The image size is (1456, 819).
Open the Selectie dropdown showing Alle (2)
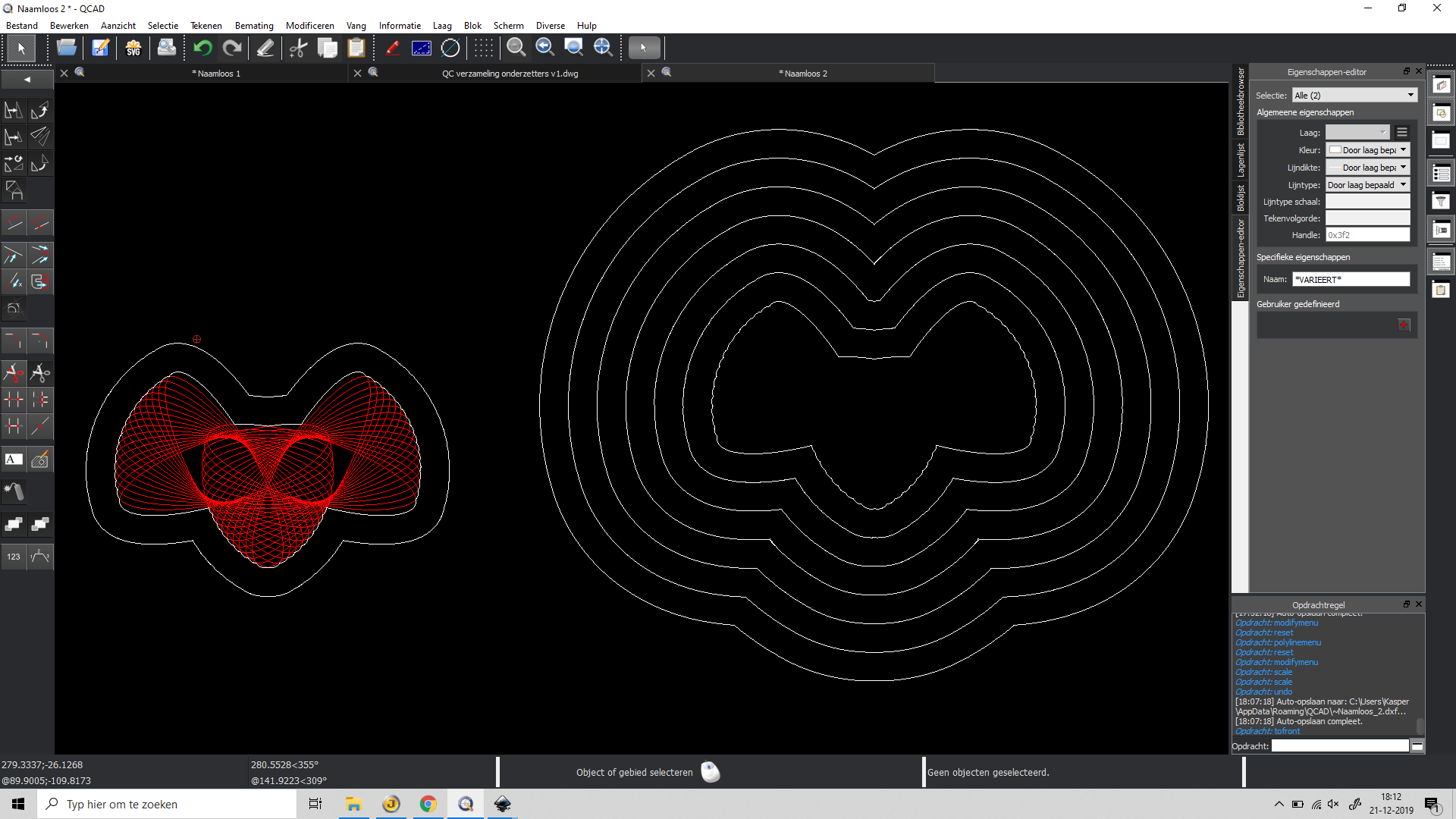pyautogui.click(x=1354, y=95)
